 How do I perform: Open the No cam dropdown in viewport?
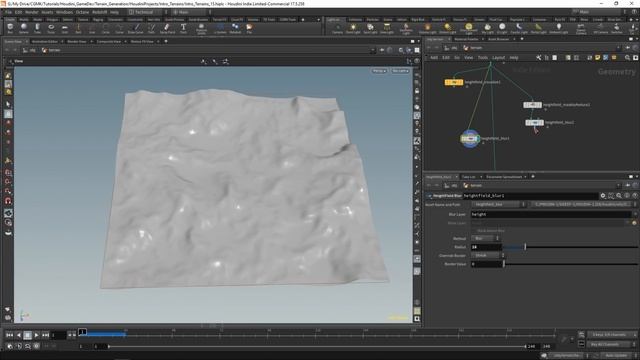(400, 71)
